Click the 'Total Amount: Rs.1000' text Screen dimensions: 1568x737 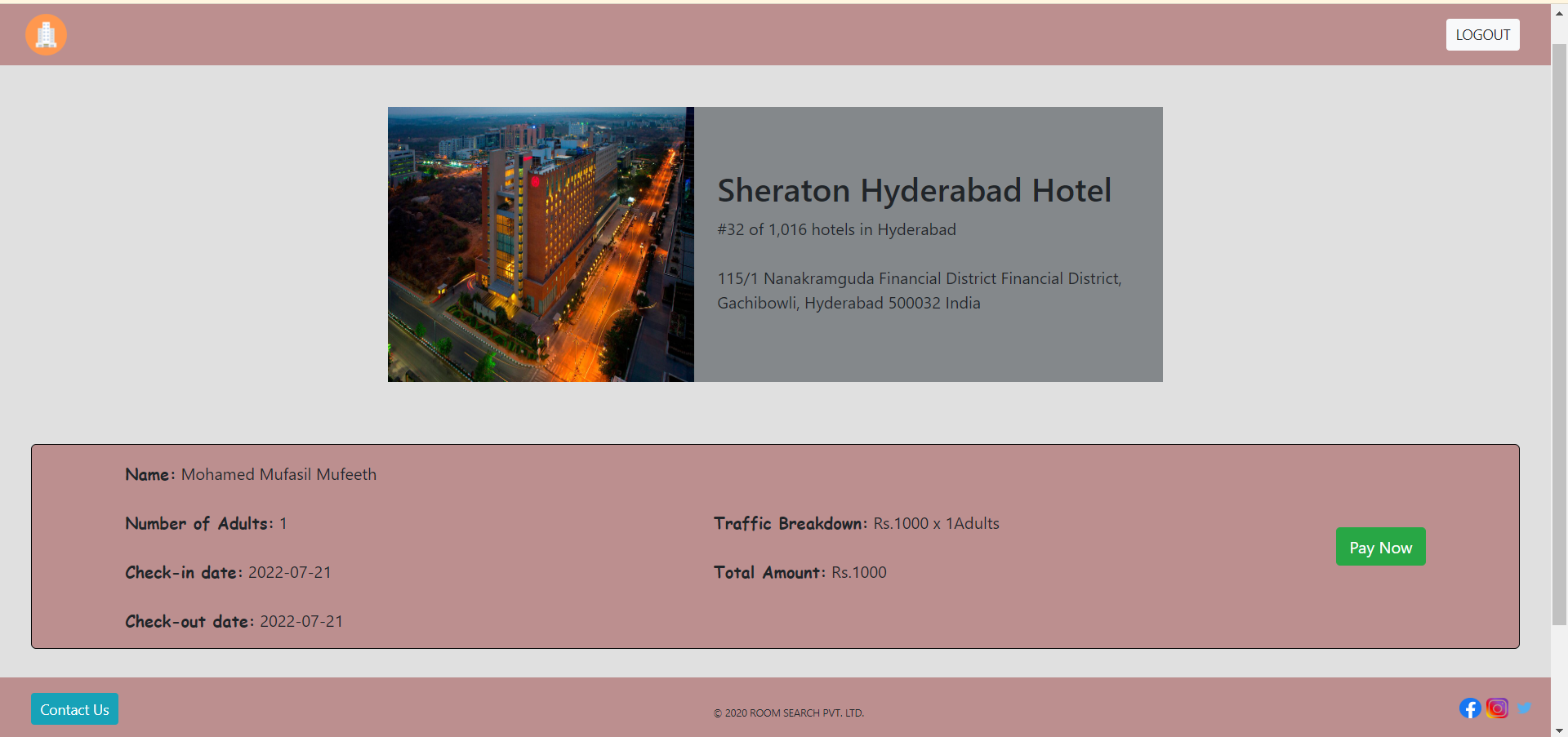tap(800, 572)
